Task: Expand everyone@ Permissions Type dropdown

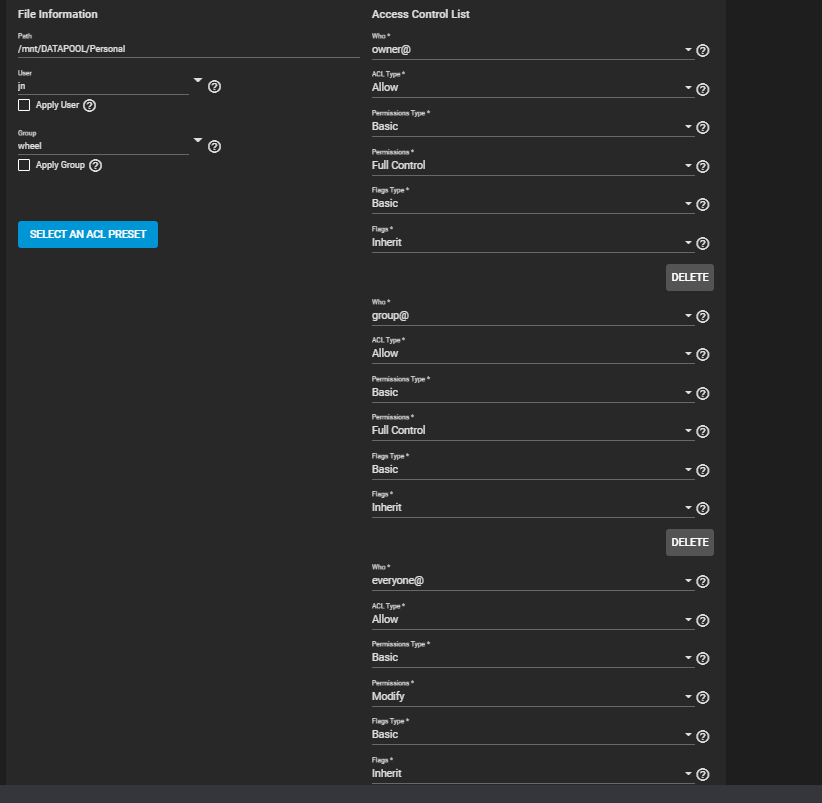Action: pos(533,657)
